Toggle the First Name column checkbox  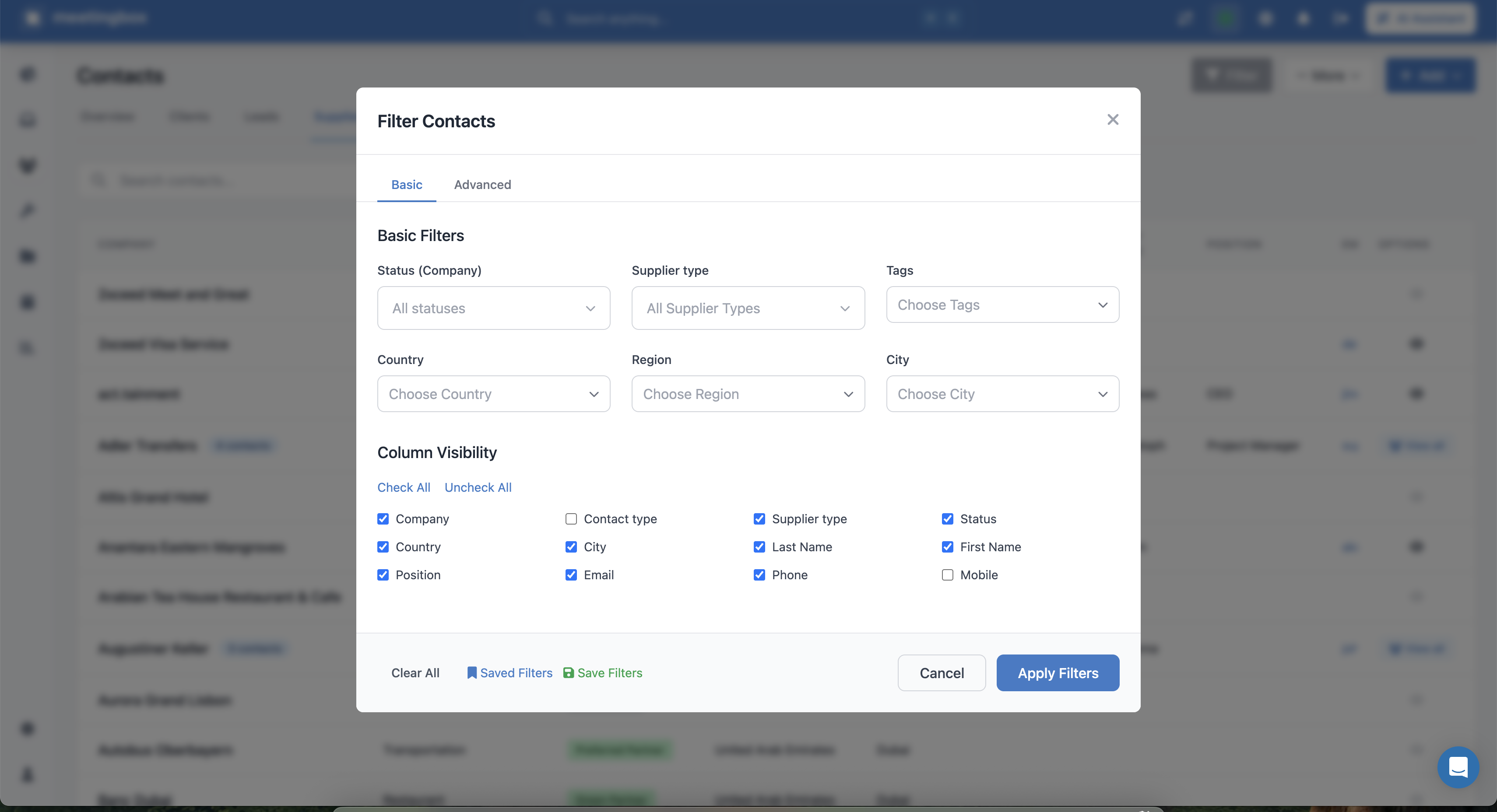pos(947,546)
